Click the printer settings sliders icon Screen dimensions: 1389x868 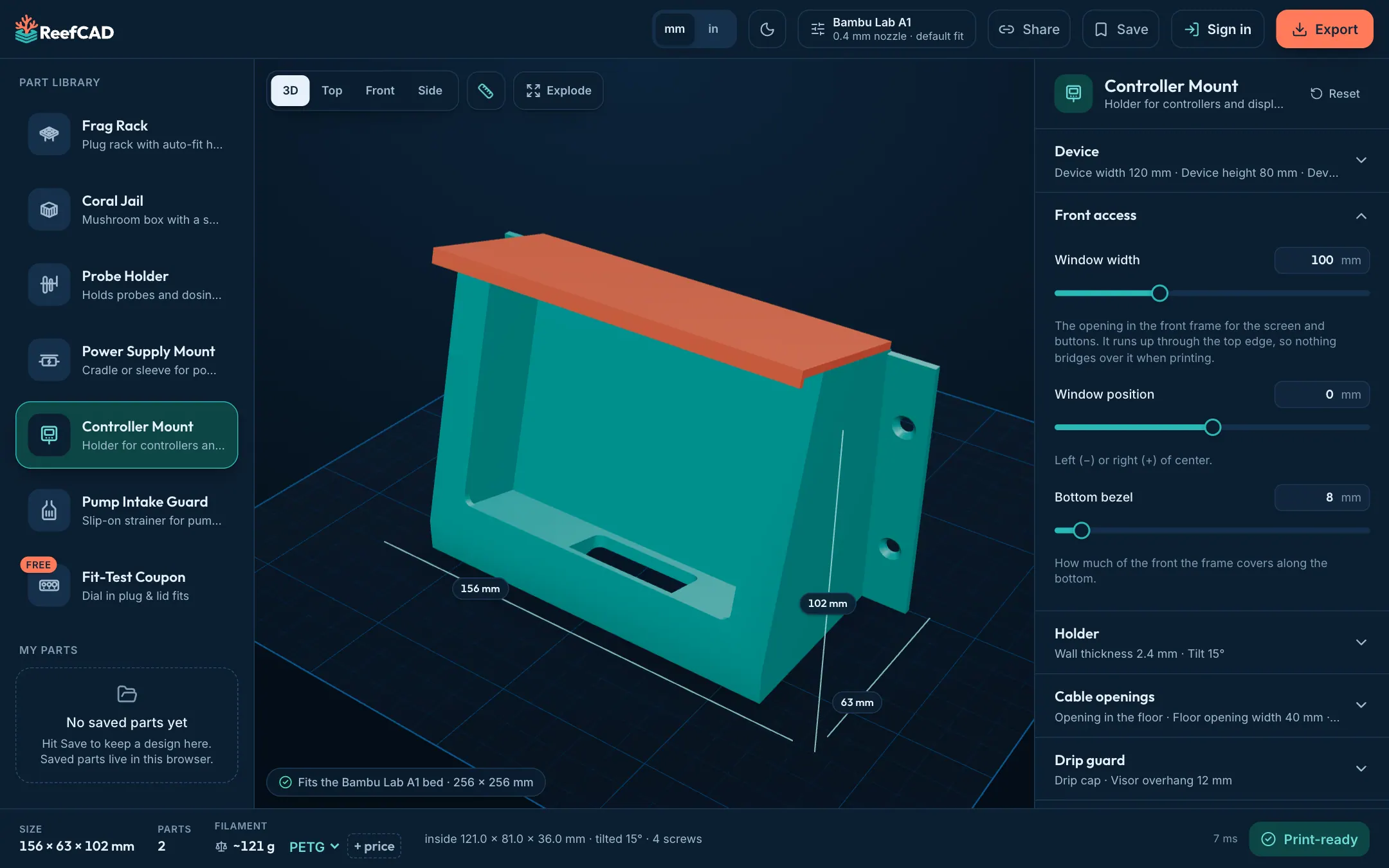pyautogui.click(x=817, y=29)
